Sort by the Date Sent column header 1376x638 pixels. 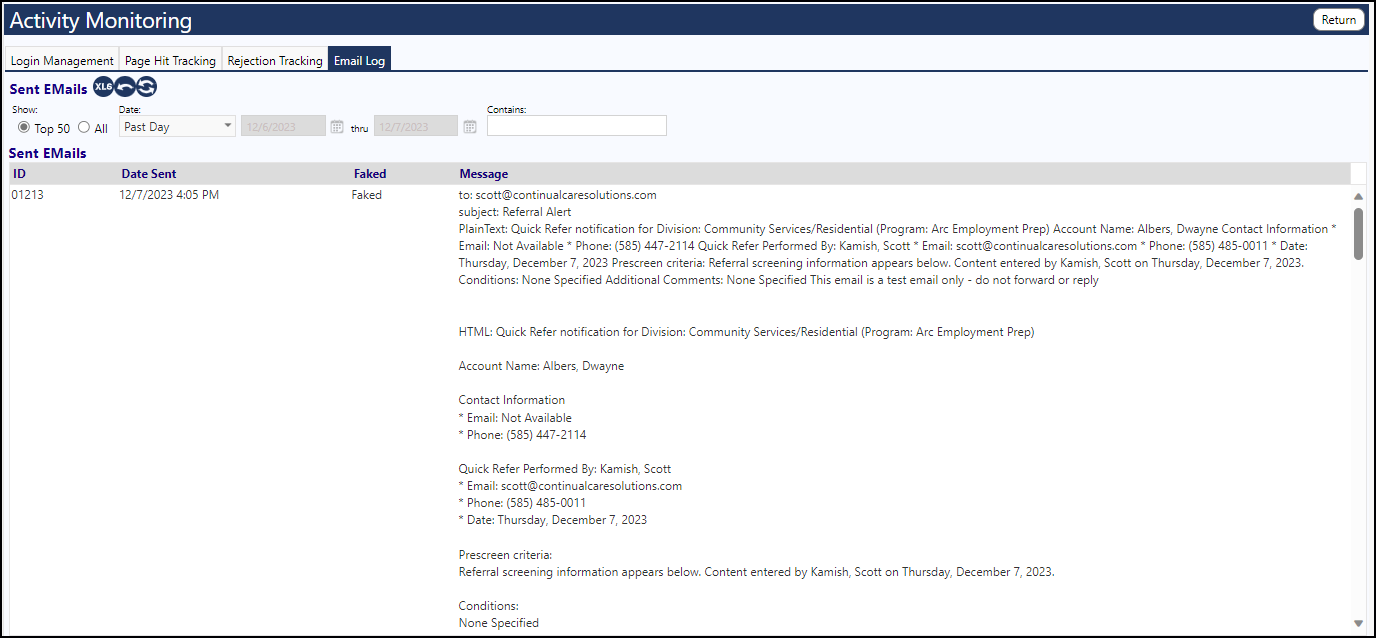pos(149,174)
